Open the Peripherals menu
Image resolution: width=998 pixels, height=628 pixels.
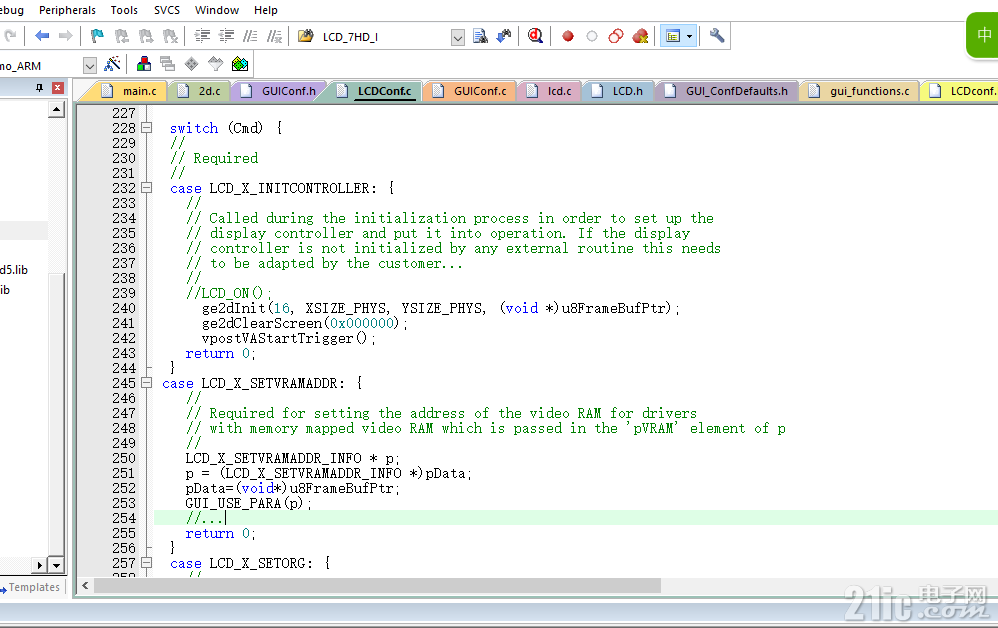[x=67, y=10]
